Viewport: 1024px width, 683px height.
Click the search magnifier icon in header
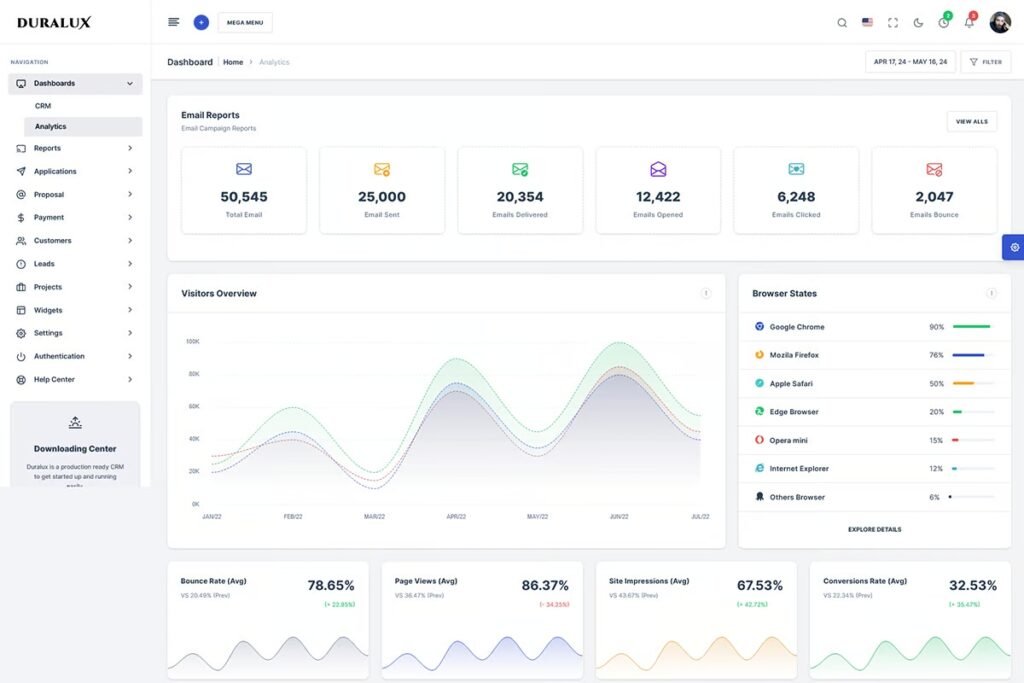(842, 23)
